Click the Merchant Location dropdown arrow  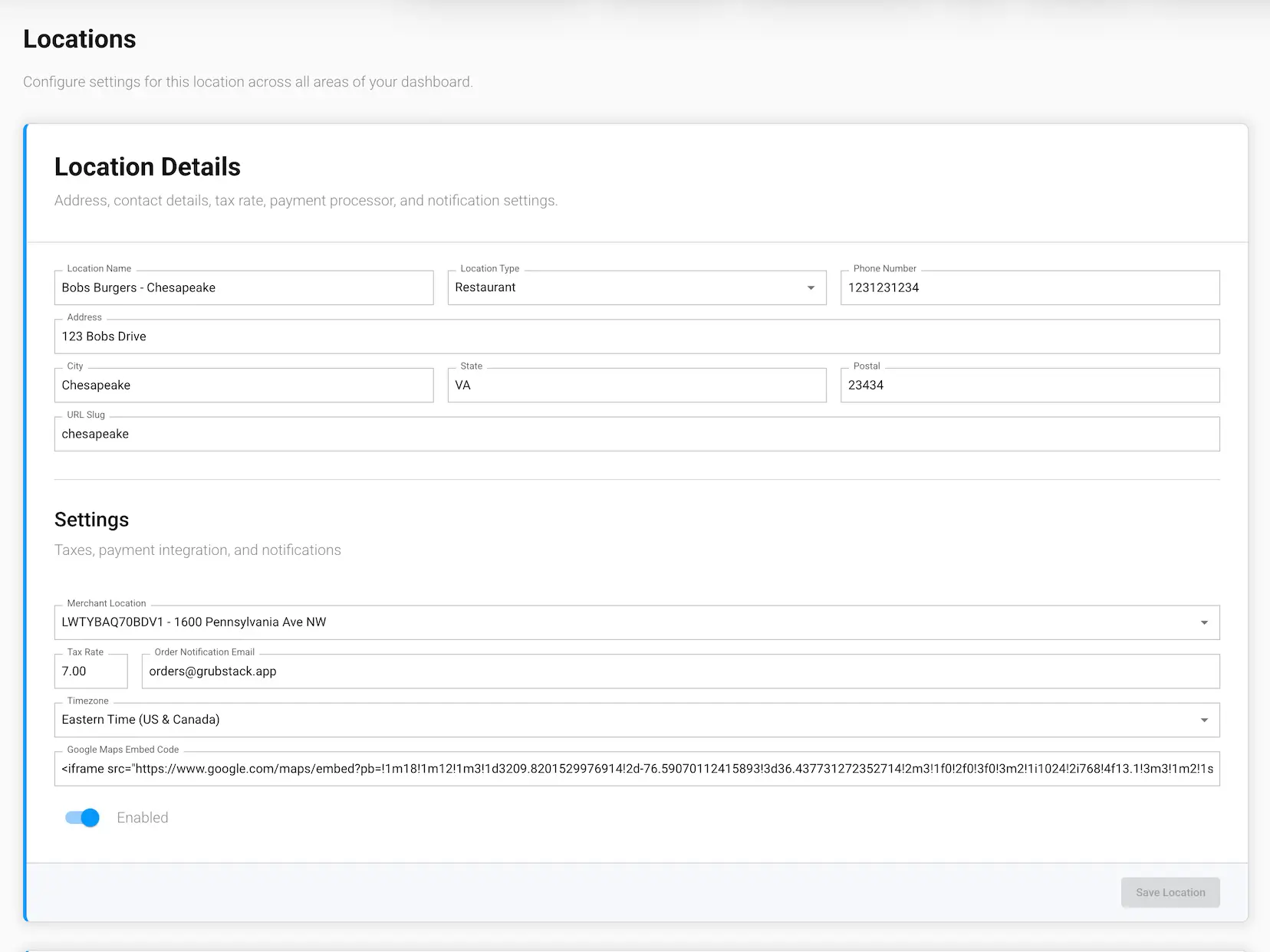(1204, 622)
